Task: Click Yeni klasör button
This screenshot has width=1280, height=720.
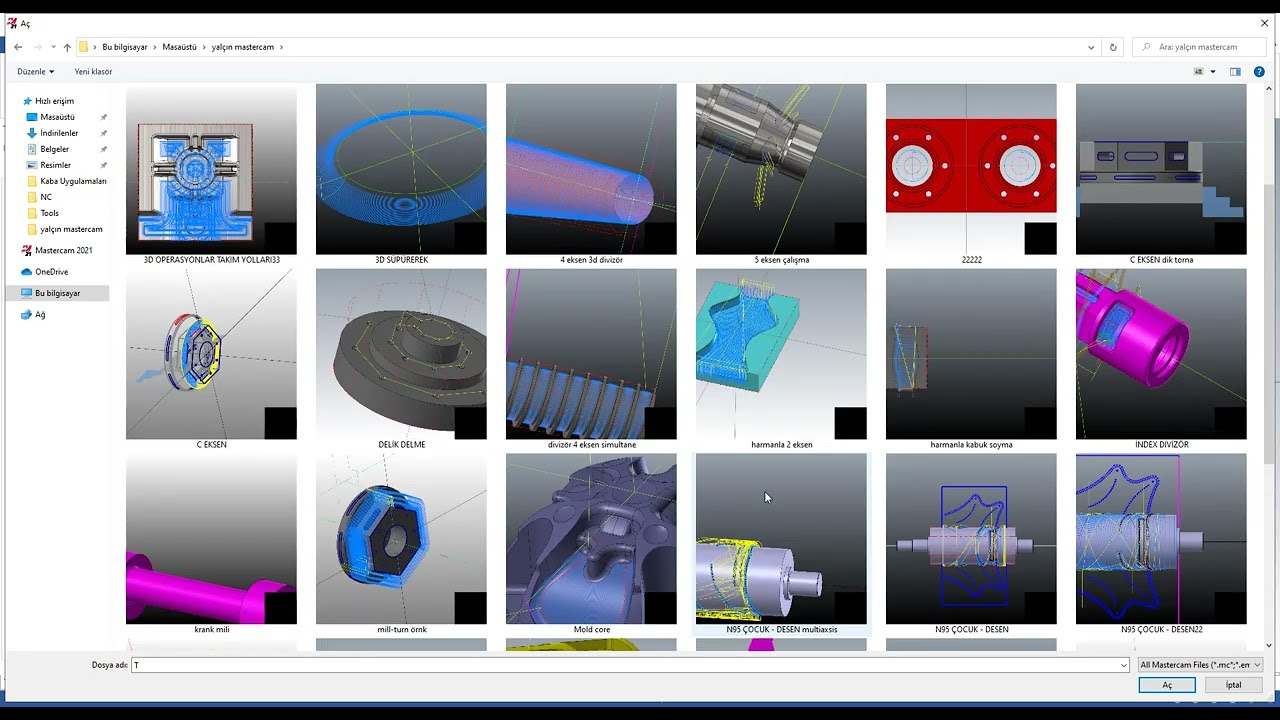Action: click(x=93, y=72)
